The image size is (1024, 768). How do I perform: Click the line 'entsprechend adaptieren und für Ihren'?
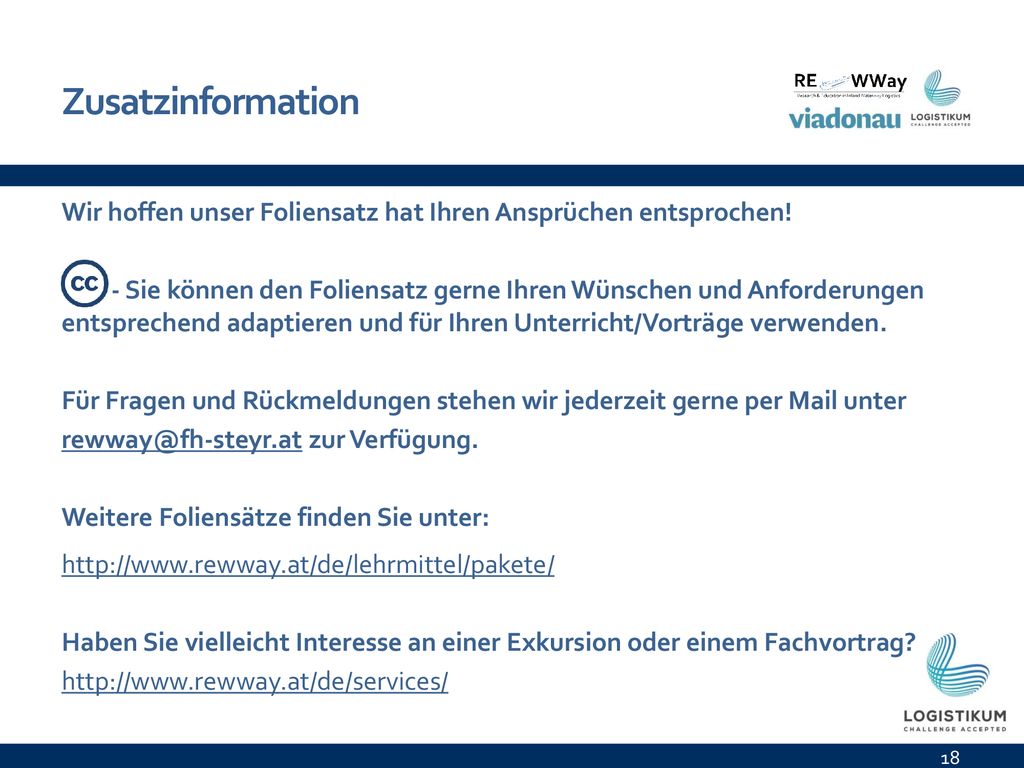(x=474, y=323)
